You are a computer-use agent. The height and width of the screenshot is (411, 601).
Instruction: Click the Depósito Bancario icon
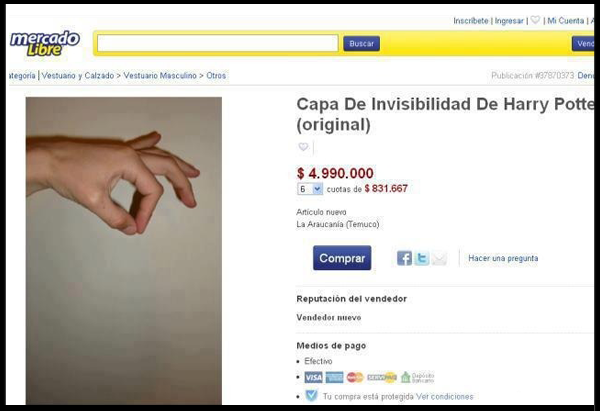(x=417, y=378)
